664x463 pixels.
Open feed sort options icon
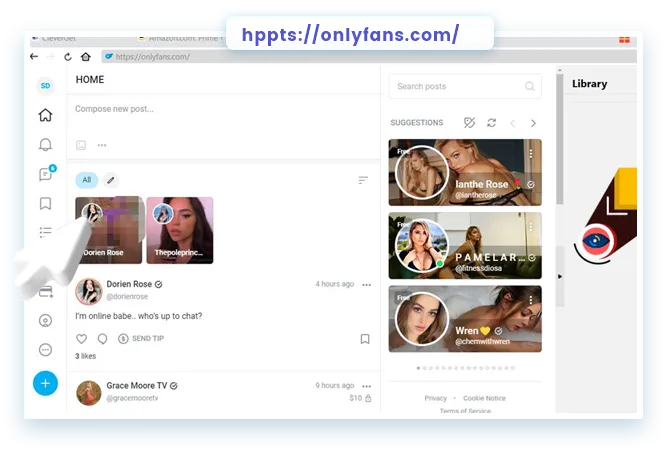coord(363,180)
